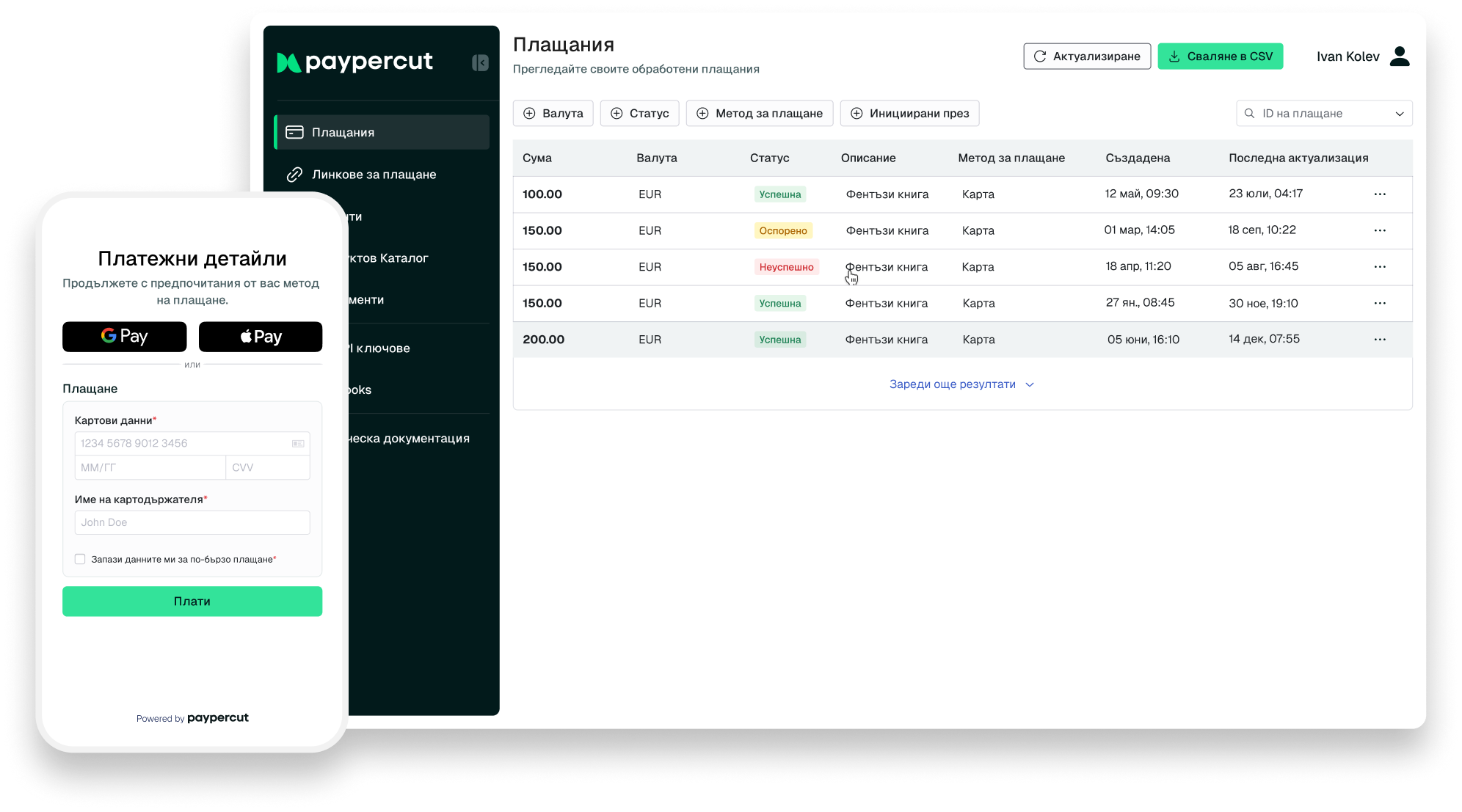Focus the ММ/ГГ expiry date field
This screenshot has width=1462, height=812.
[150, 467]
